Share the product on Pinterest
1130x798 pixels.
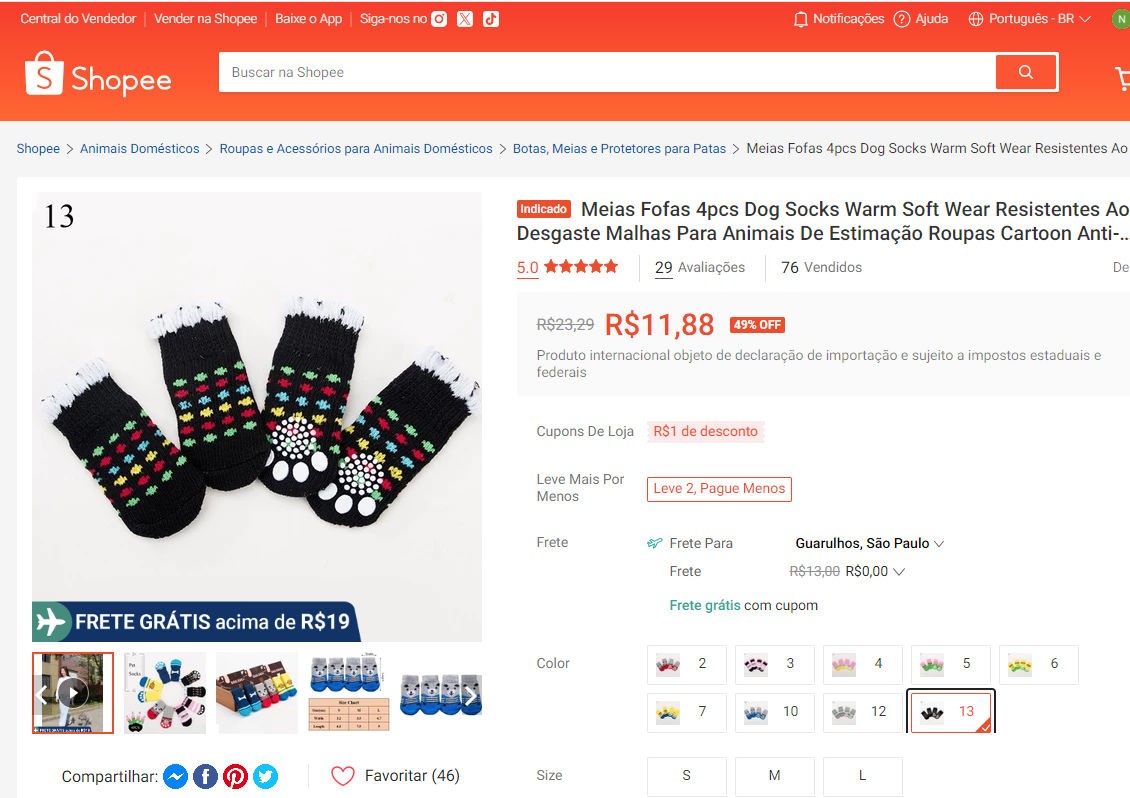[235, 776]
